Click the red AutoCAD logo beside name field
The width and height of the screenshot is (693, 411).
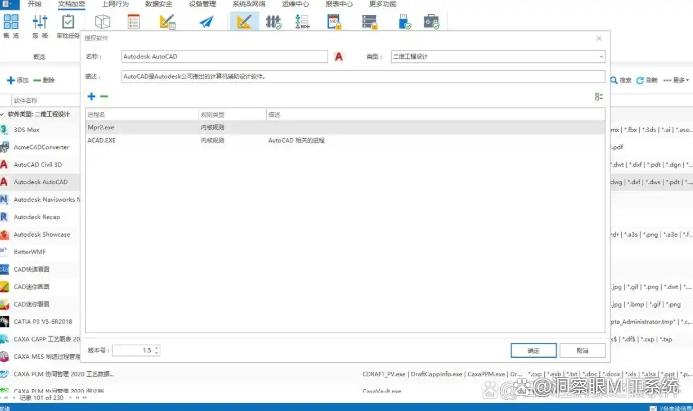click(x=340, y=57)
